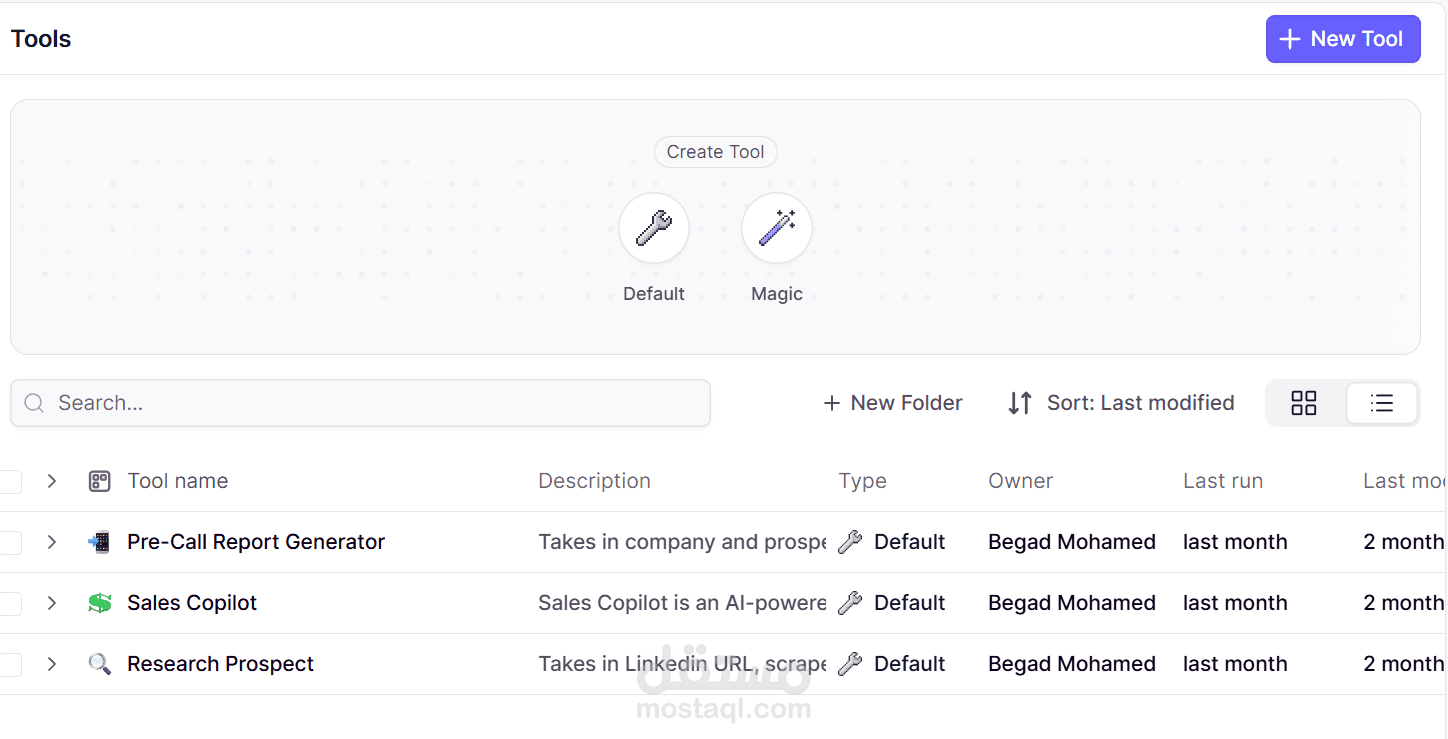Check the Pre-Call Report Generator row checkbox
This screenshot has height=739, width=1448.
(x=10, y=543)
